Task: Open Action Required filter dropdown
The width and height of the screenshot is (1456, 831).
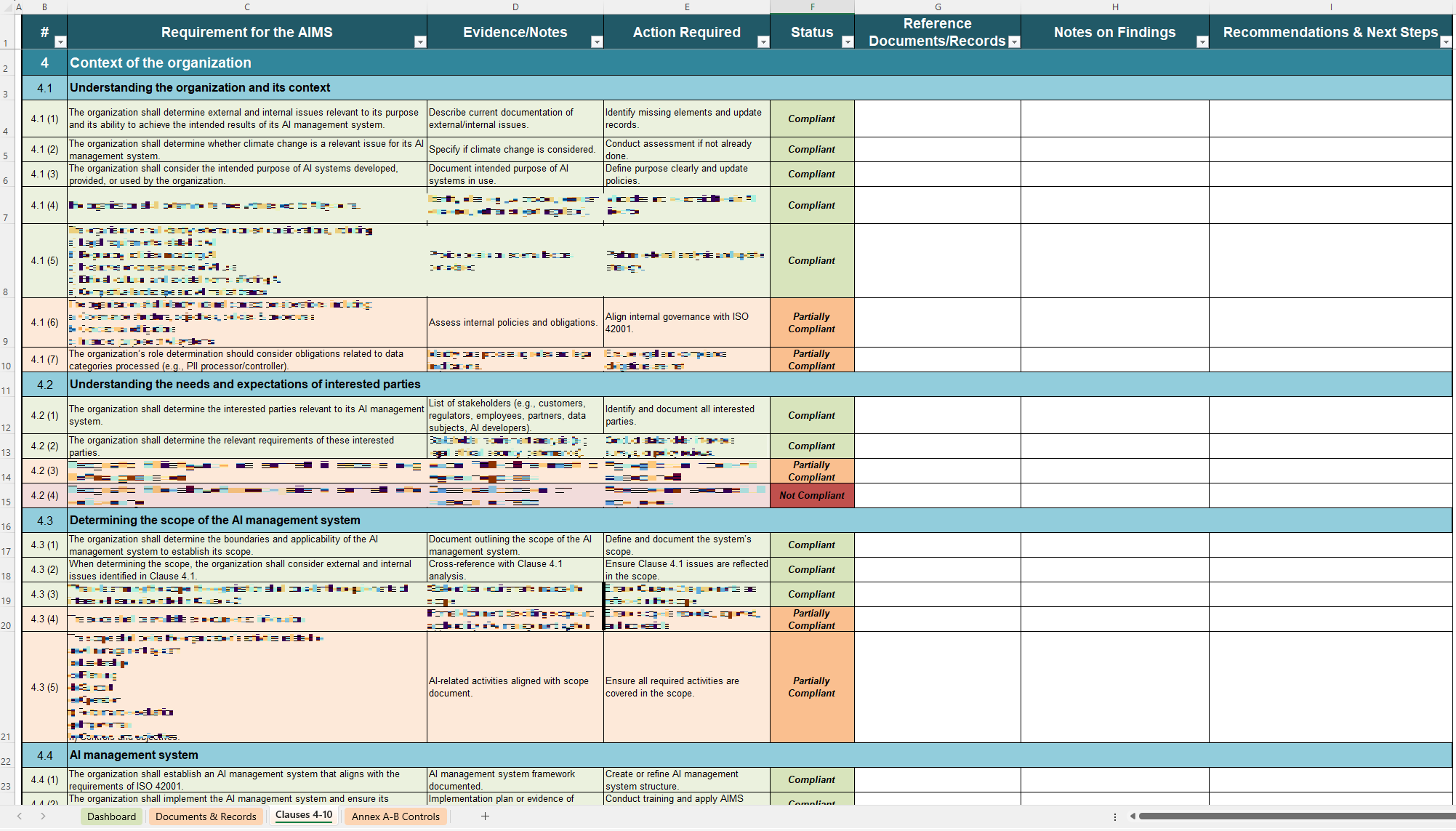Action: (x=763, y=42)
